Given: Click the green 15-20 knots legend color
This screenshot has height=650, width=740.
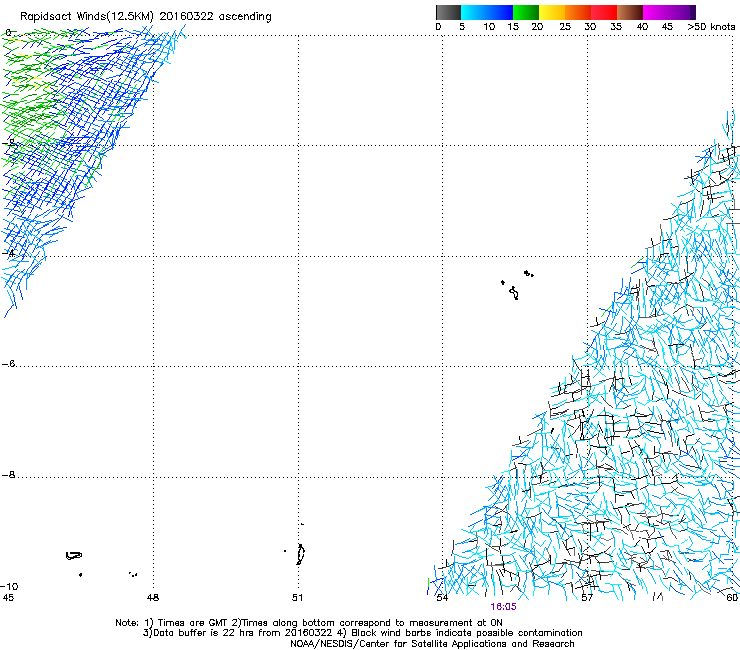Looking at the screenshot, I should (526, 12).
